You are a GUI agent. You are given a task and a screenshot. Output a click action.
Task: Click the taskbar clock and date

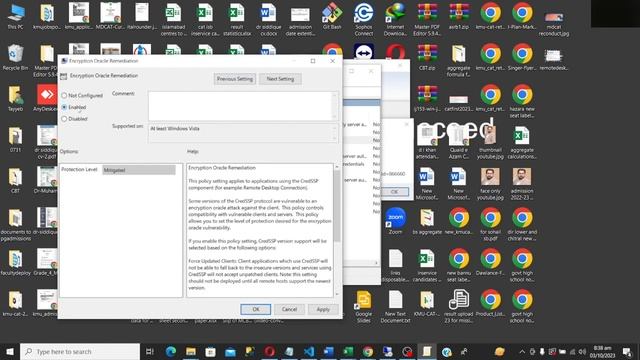[602, 351]
